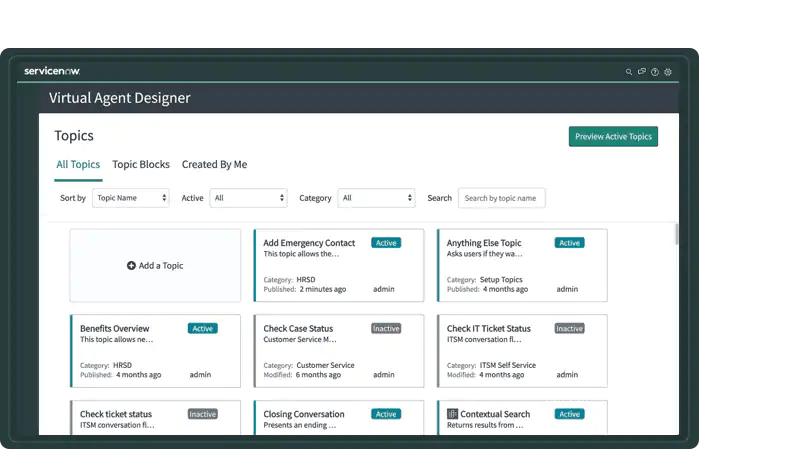This screenshot has width=800, height=450.
Task: Click Active badge on Contextual Search
Action: (x=569, y=414)
